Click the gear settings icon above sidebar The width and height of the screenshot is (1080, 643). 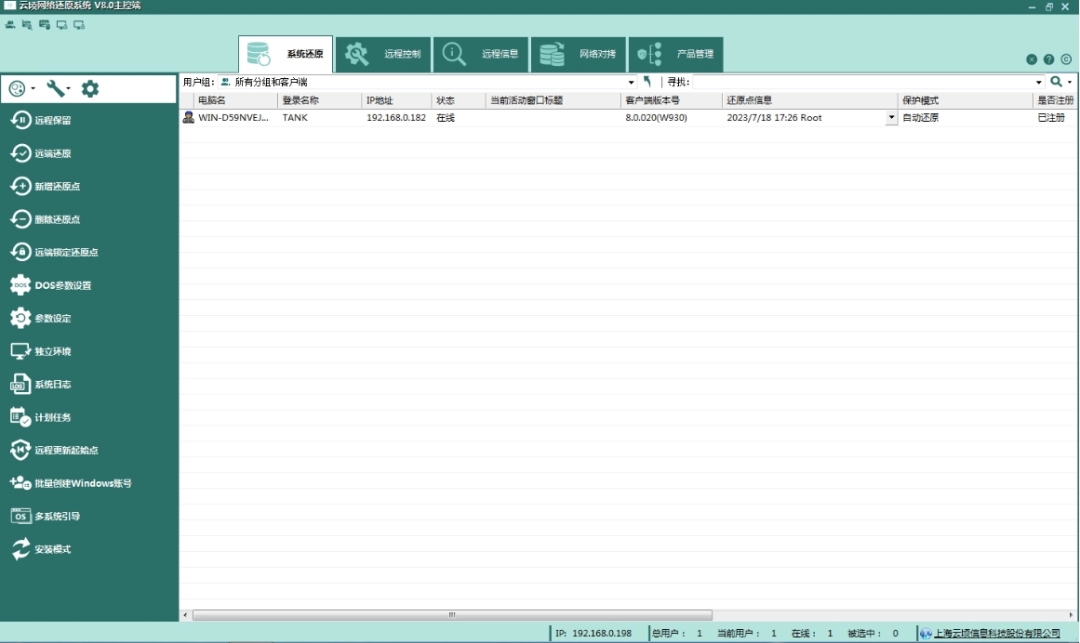click(90, 89)
